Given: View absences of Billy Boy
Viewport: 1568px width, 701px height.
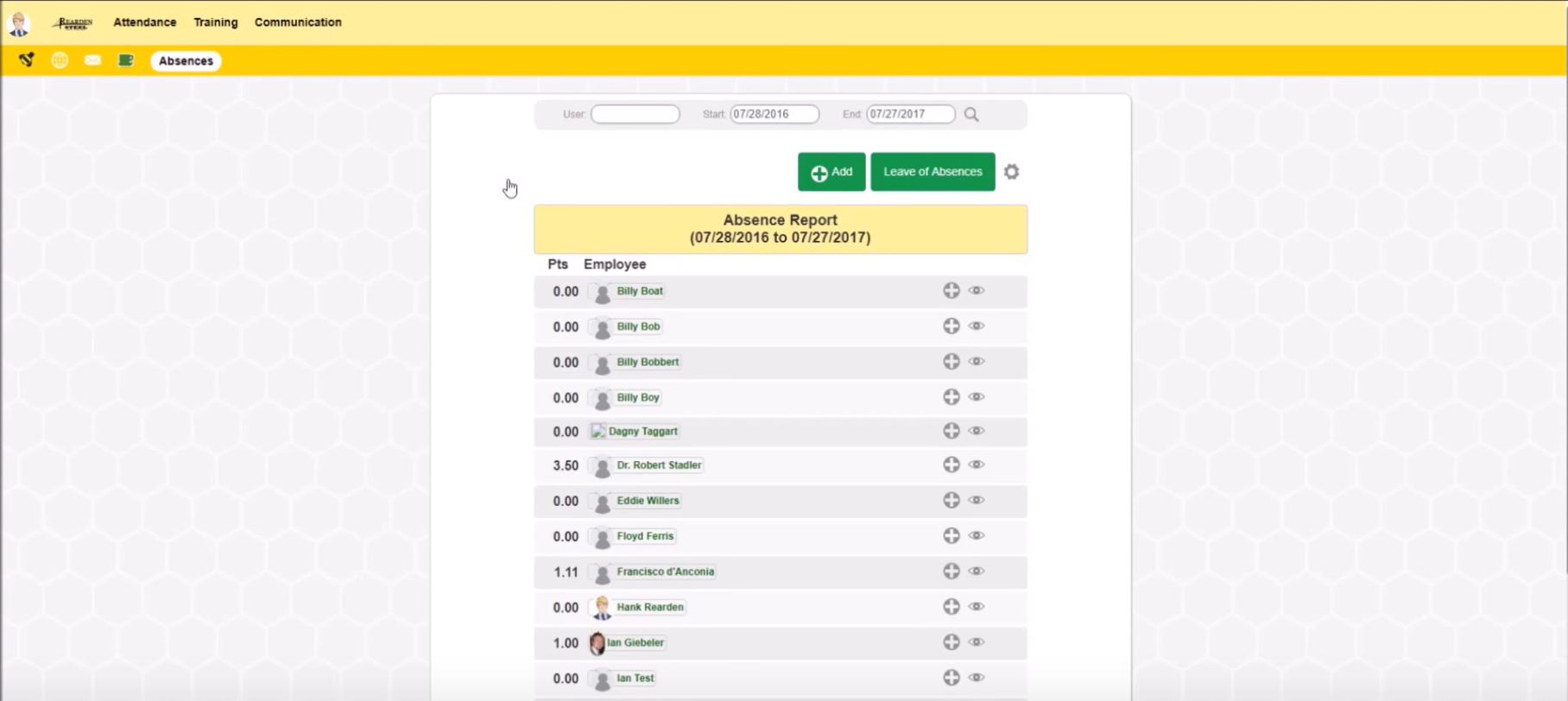Looking at the screenshot, I should coord(977,397).
